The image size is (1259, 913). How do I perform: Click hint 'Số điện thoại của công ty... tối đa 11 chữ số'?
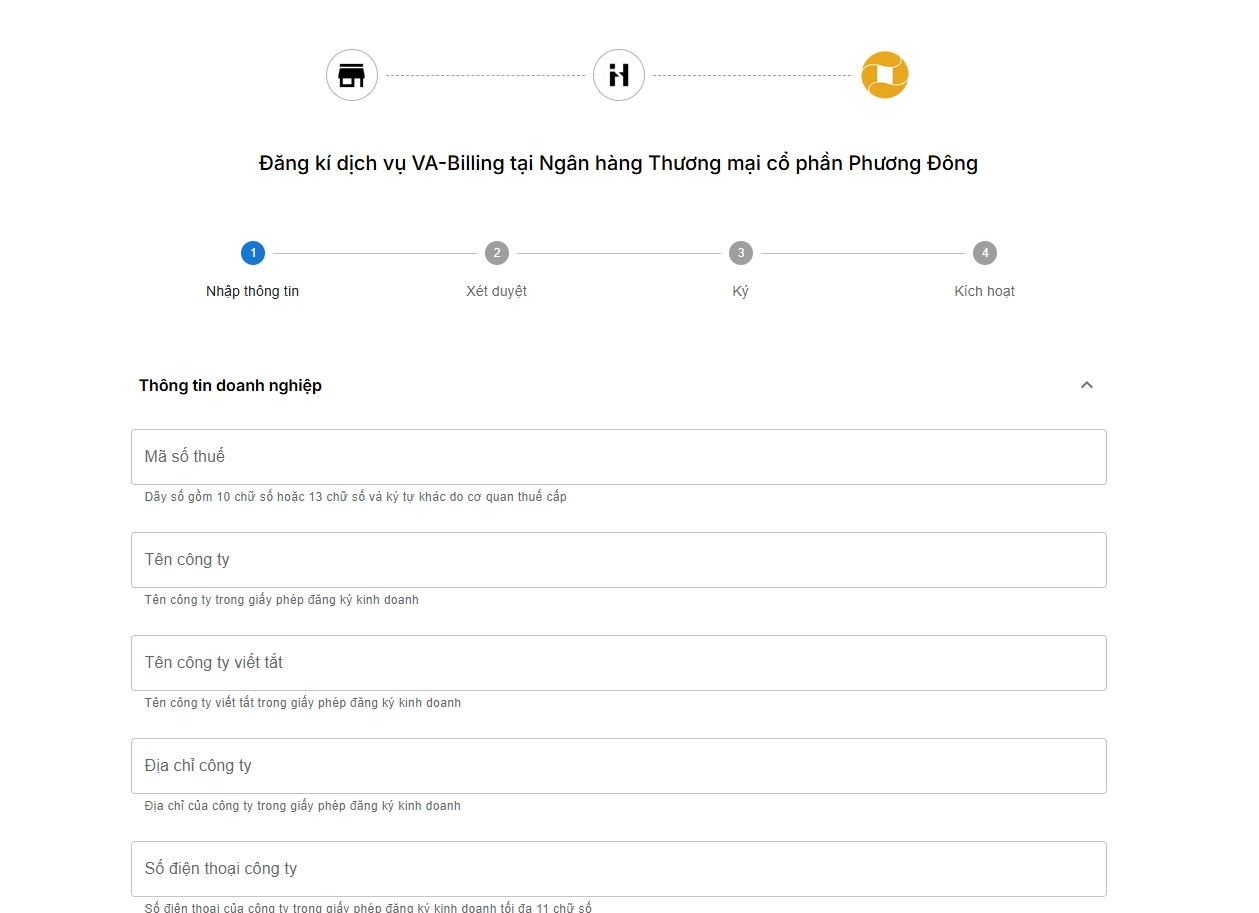pyautogui.click(x=368, y=908)
